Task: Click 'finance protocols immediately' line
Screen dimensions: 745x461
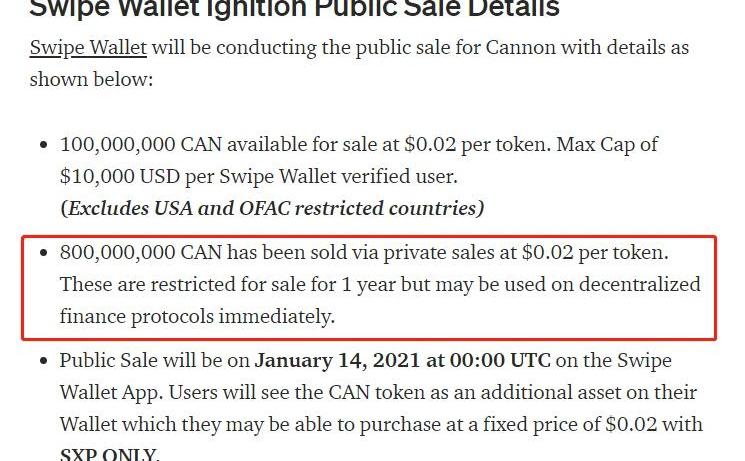Action: point(197,317)
